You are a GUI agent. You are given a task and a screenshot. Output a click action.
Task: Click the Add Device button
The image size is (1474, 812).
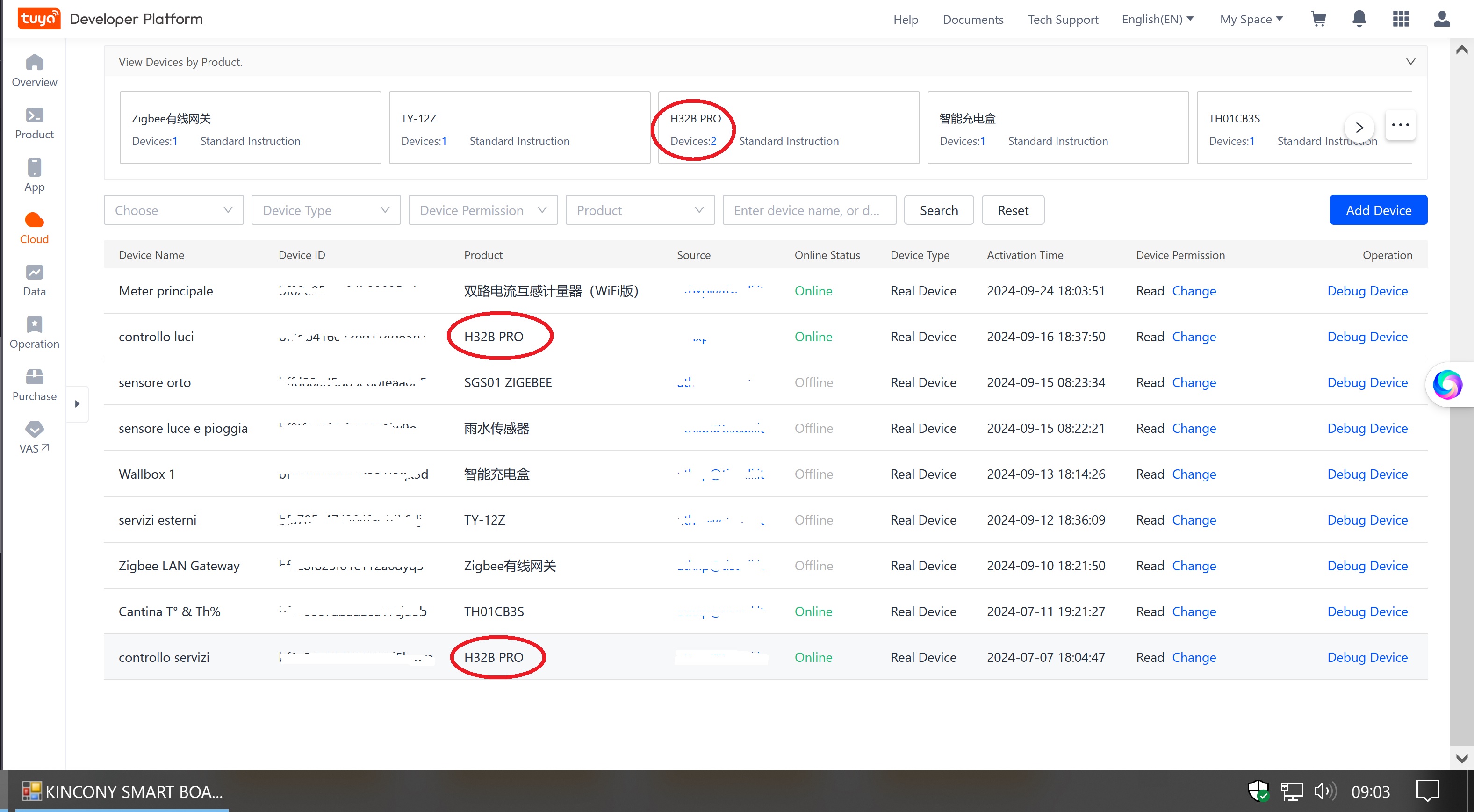[1378, 210]
